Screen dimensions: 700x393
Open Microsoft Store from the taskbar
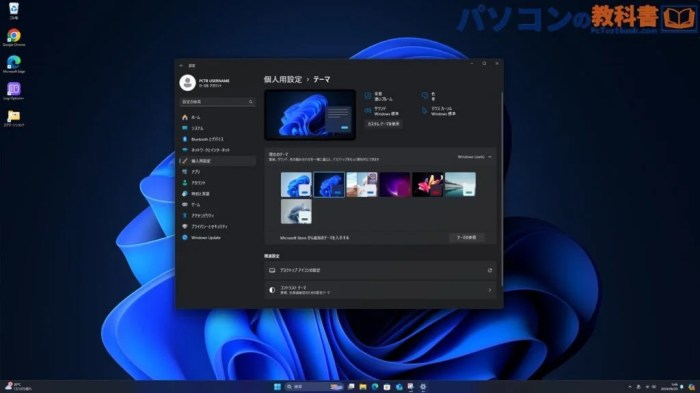point(387,387)
